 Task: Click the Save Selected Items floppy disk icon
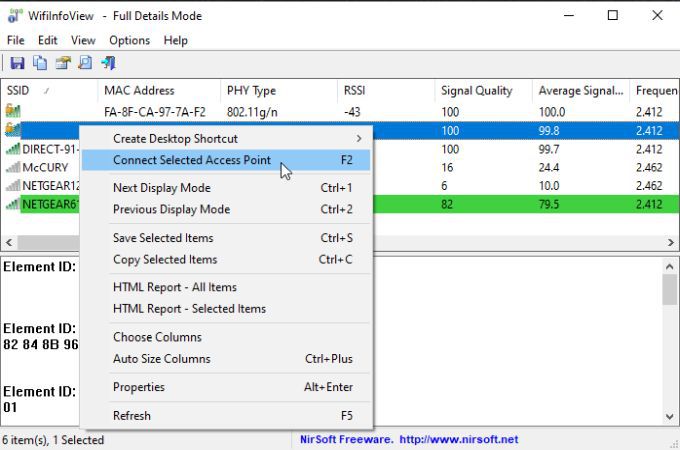[x=17, y=63]
